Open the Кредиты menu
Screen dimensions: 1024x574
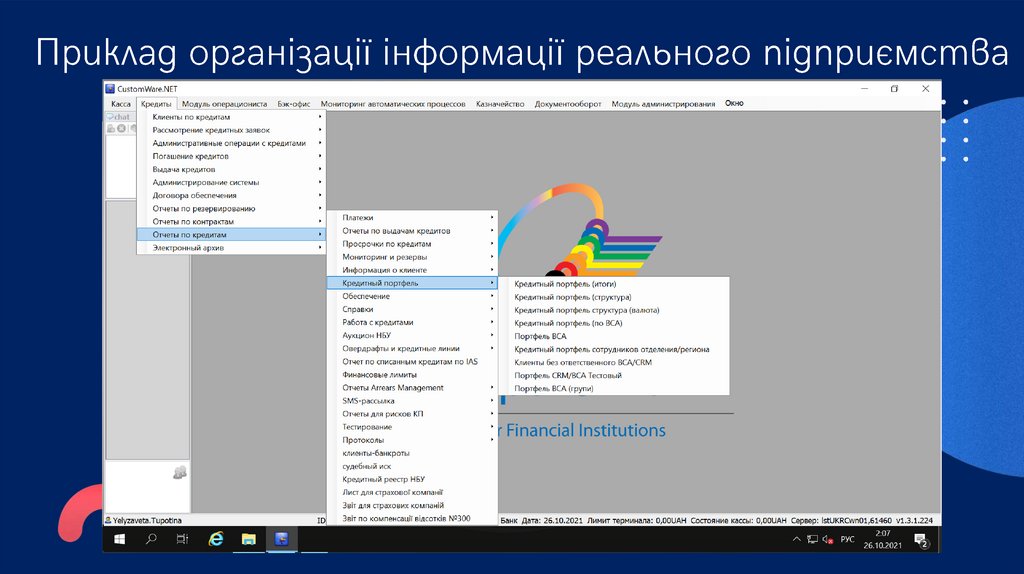coord(156,104)
